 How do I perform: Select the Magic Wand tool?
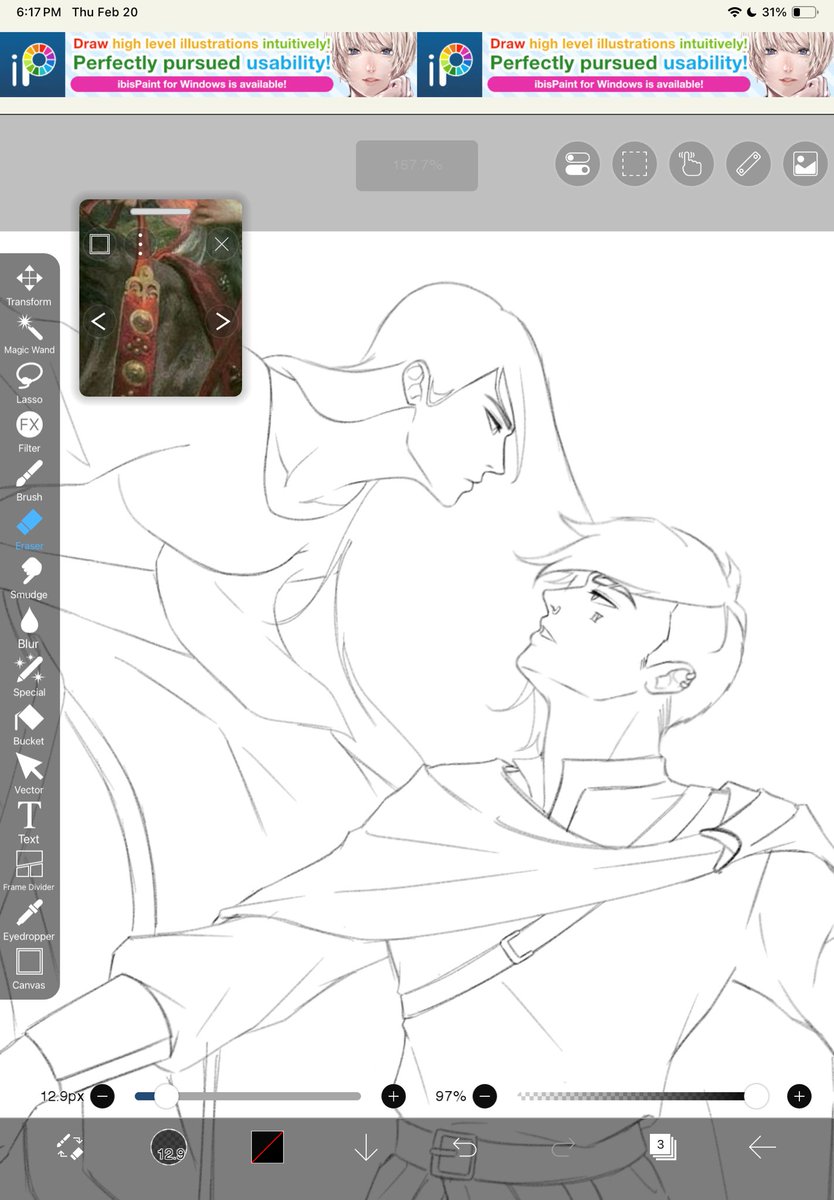click(x=29, y=334)
